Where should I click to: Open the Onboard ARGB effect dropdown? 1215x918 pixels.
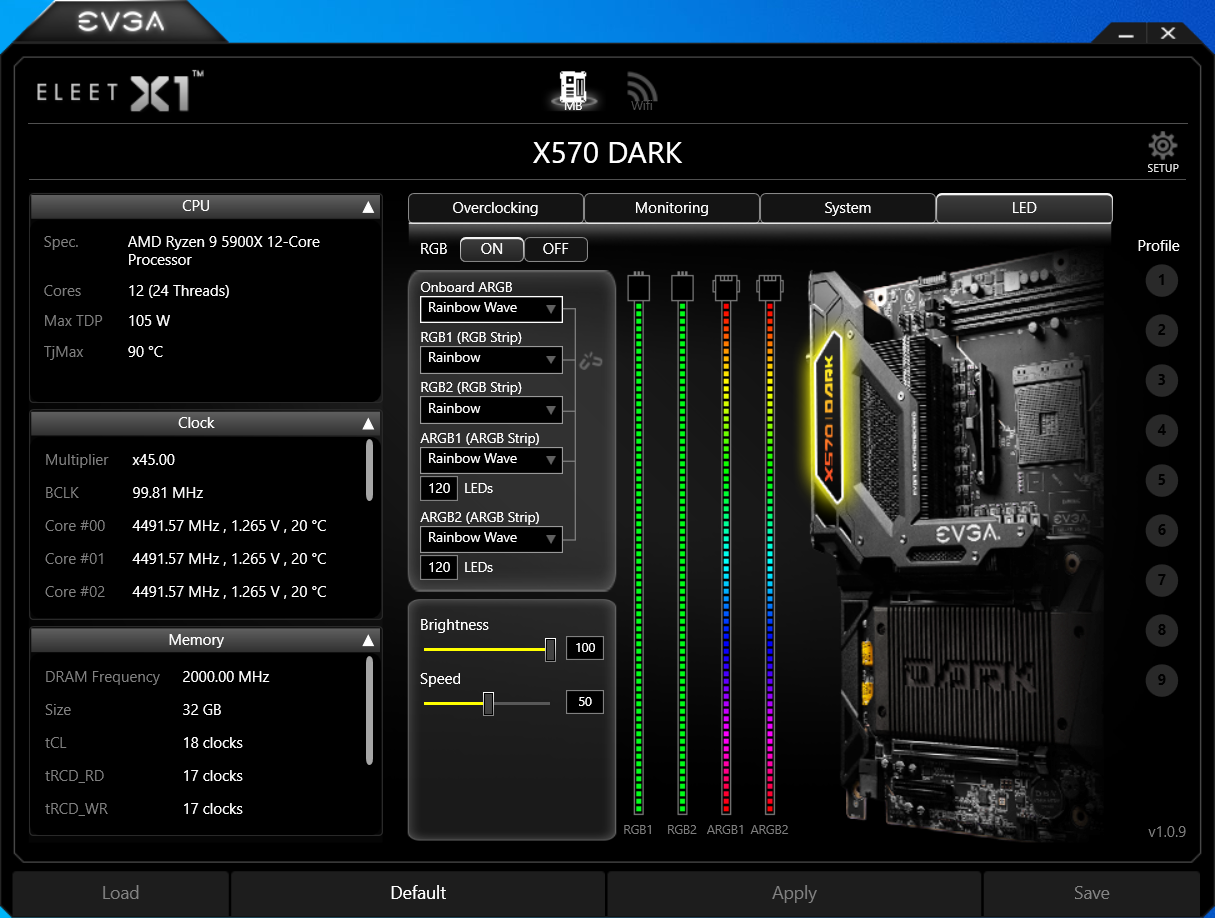coord(491,309)
